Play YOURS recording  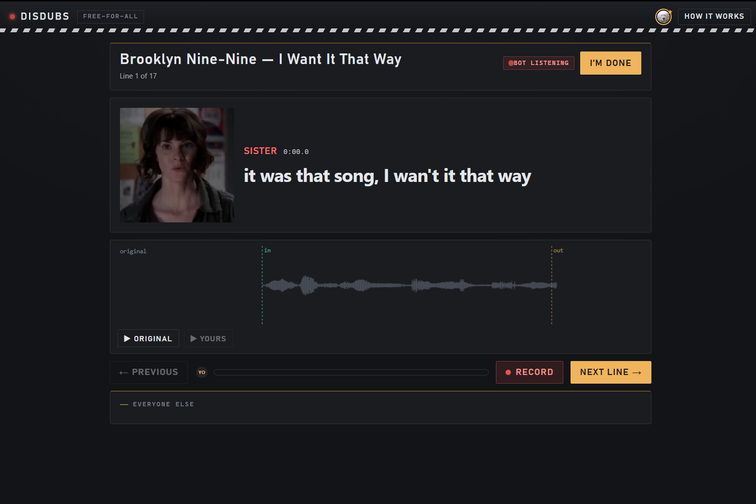click(208, 339)
